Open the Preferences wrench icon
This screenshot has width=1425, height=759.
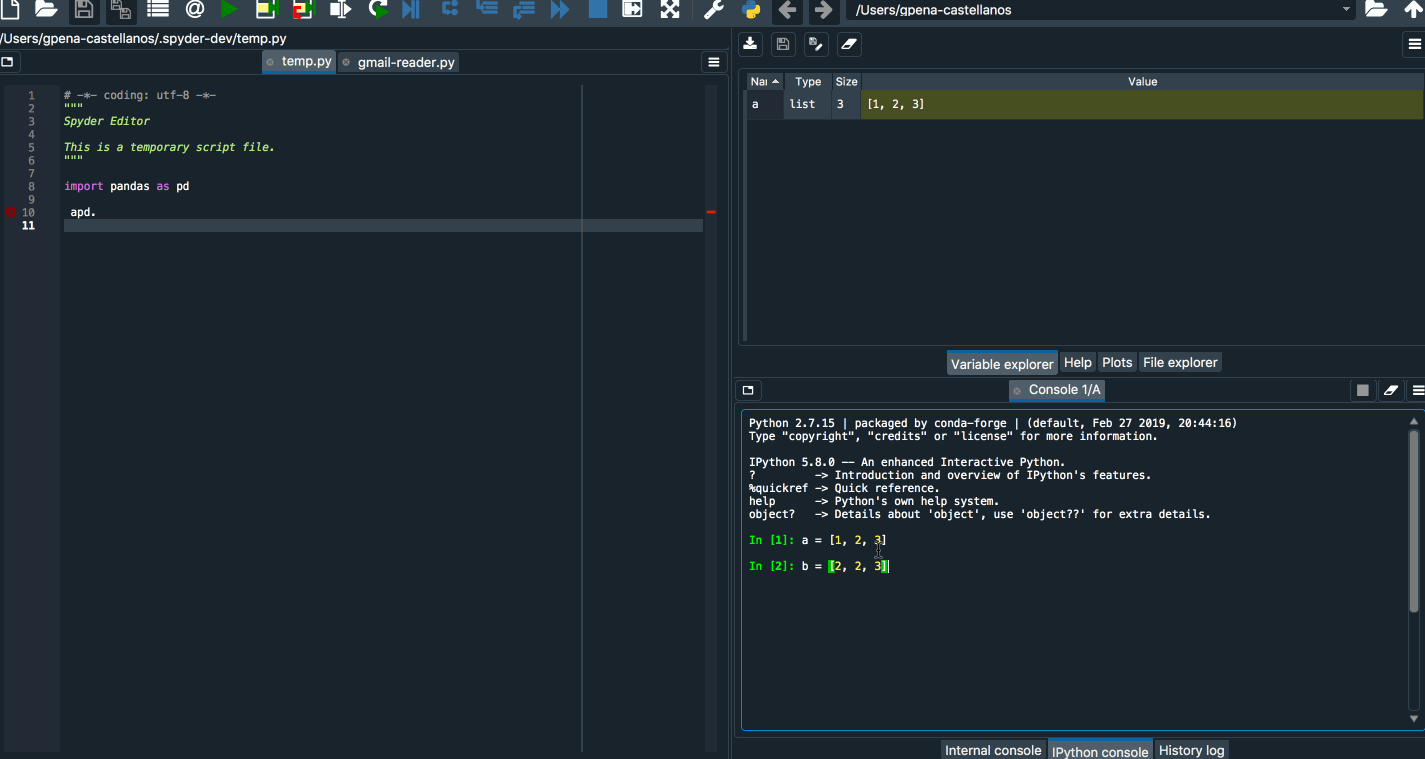(x=711, y=10)
